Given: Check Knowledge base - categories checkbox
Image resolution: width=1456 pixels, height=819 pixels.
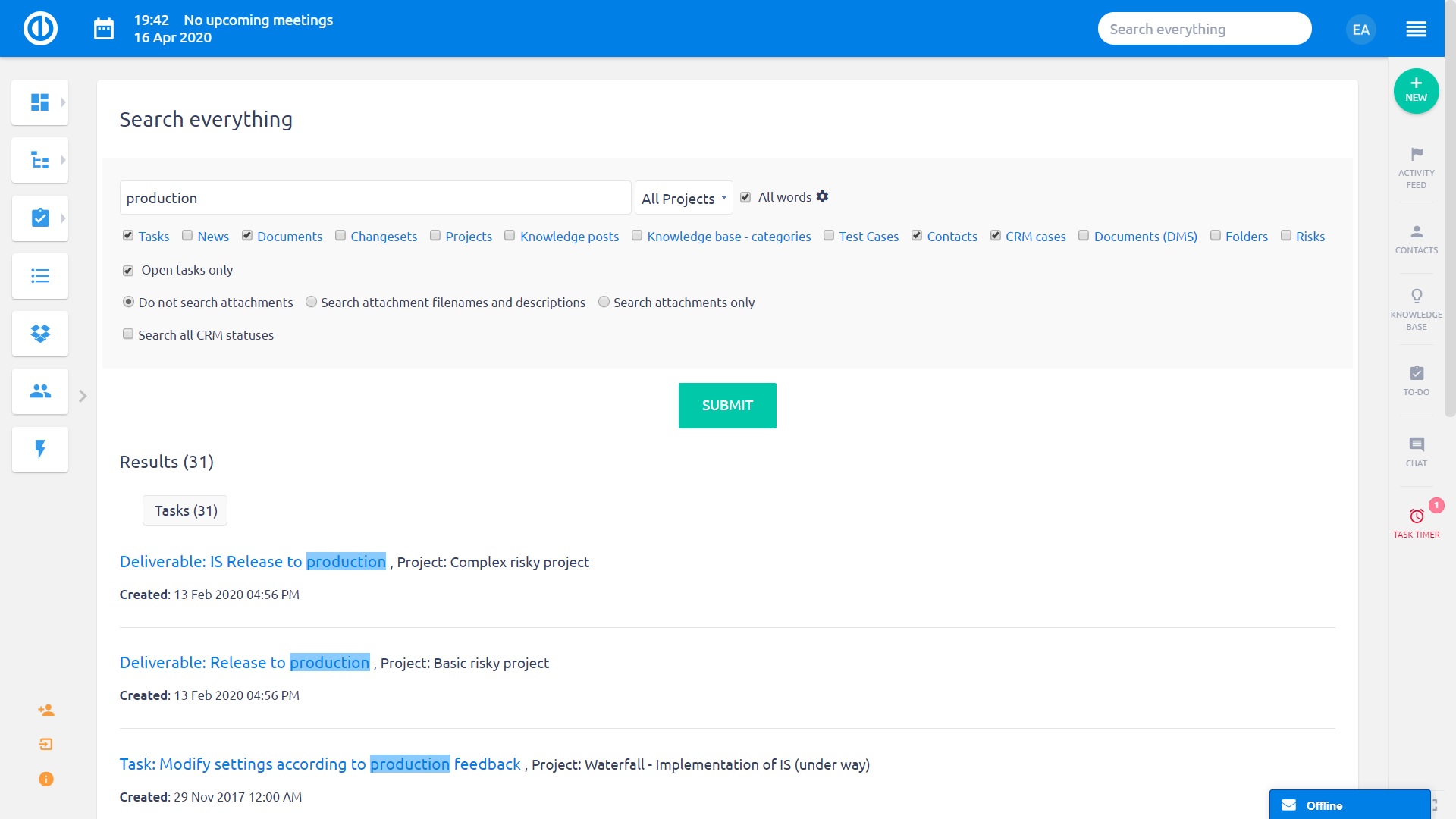Looking at the screenshot, I should (x=637, y=236).
